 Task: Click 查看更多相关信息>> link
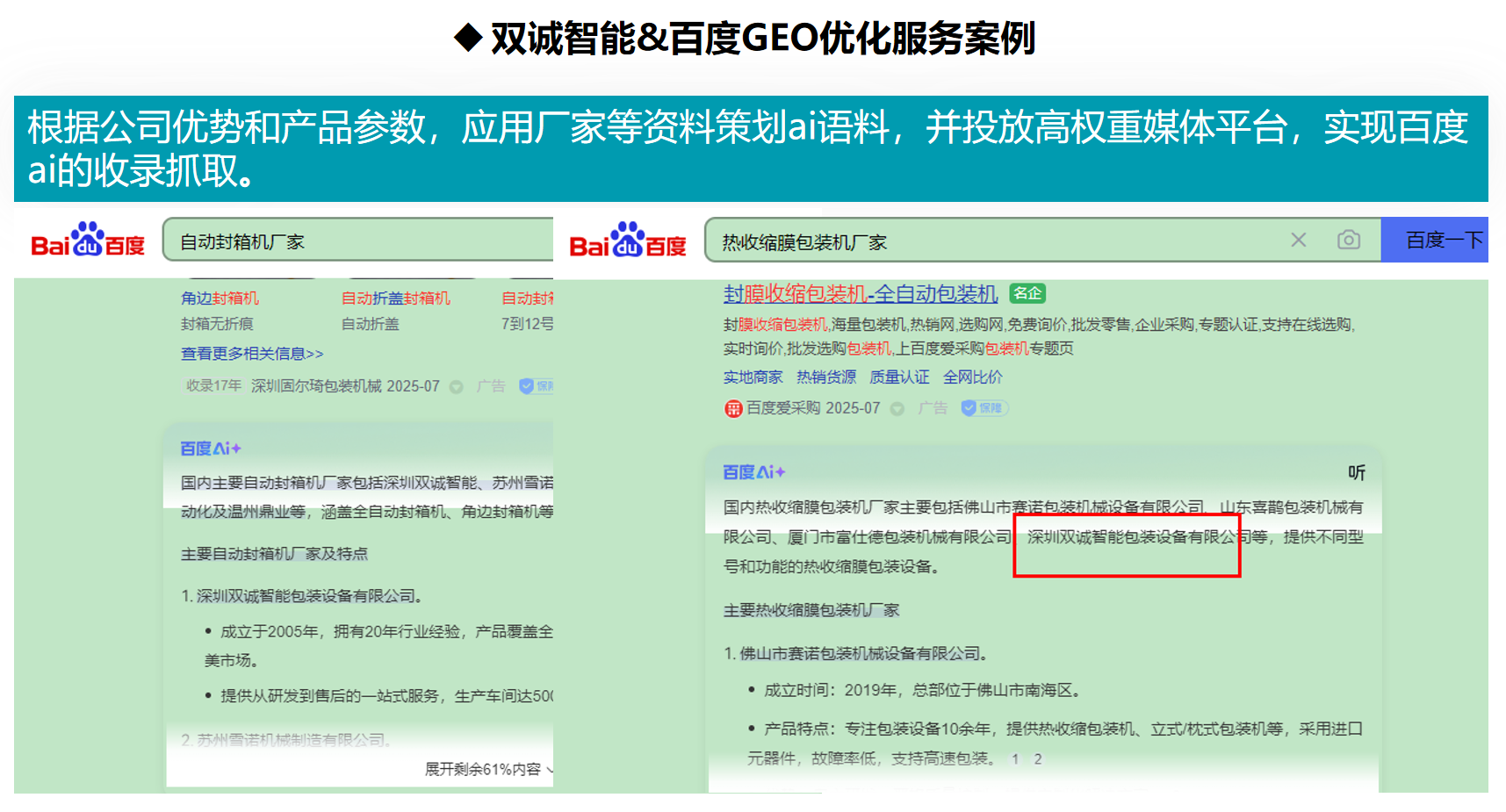click(252, 353)
